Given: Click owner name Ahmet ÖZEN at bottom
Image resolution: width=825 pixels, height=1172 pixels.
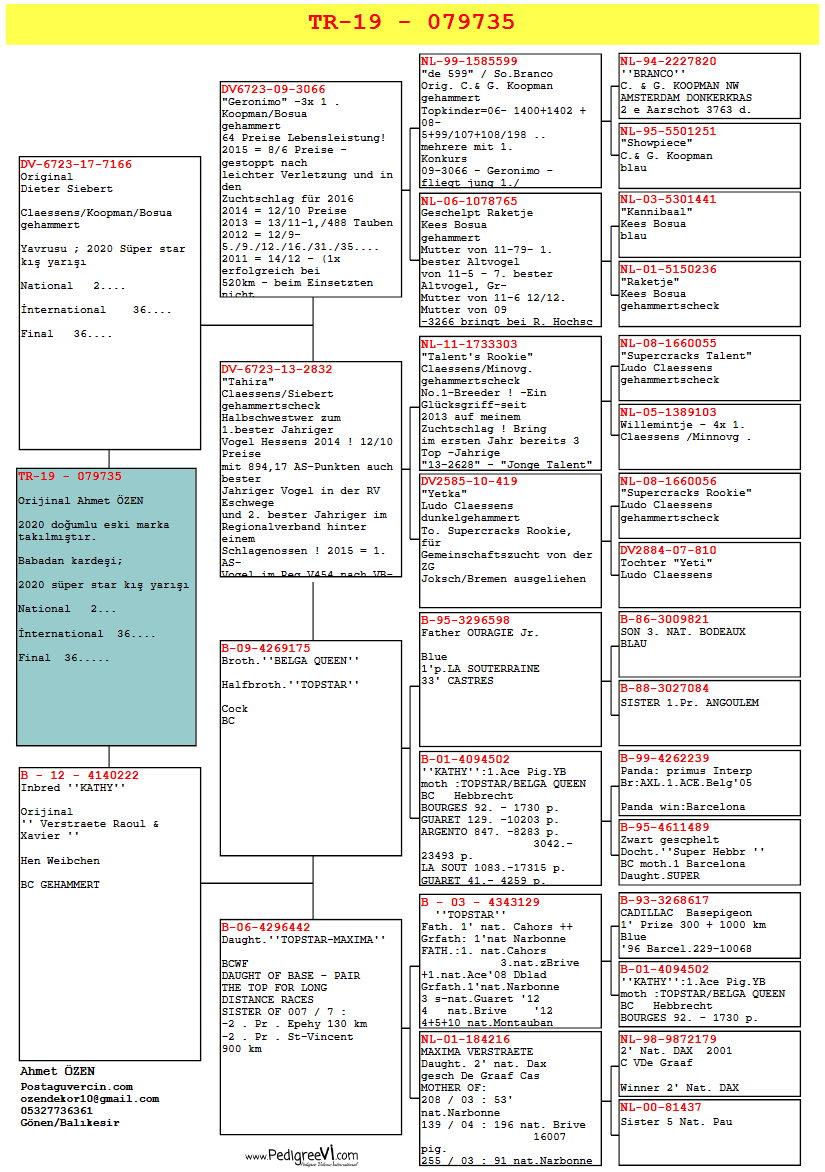Looking at the screenshot, I should pos(58,1071).
